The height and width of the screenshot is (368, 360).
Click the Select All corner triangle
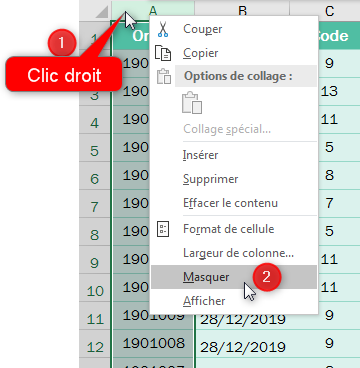(x=102, y=12)
